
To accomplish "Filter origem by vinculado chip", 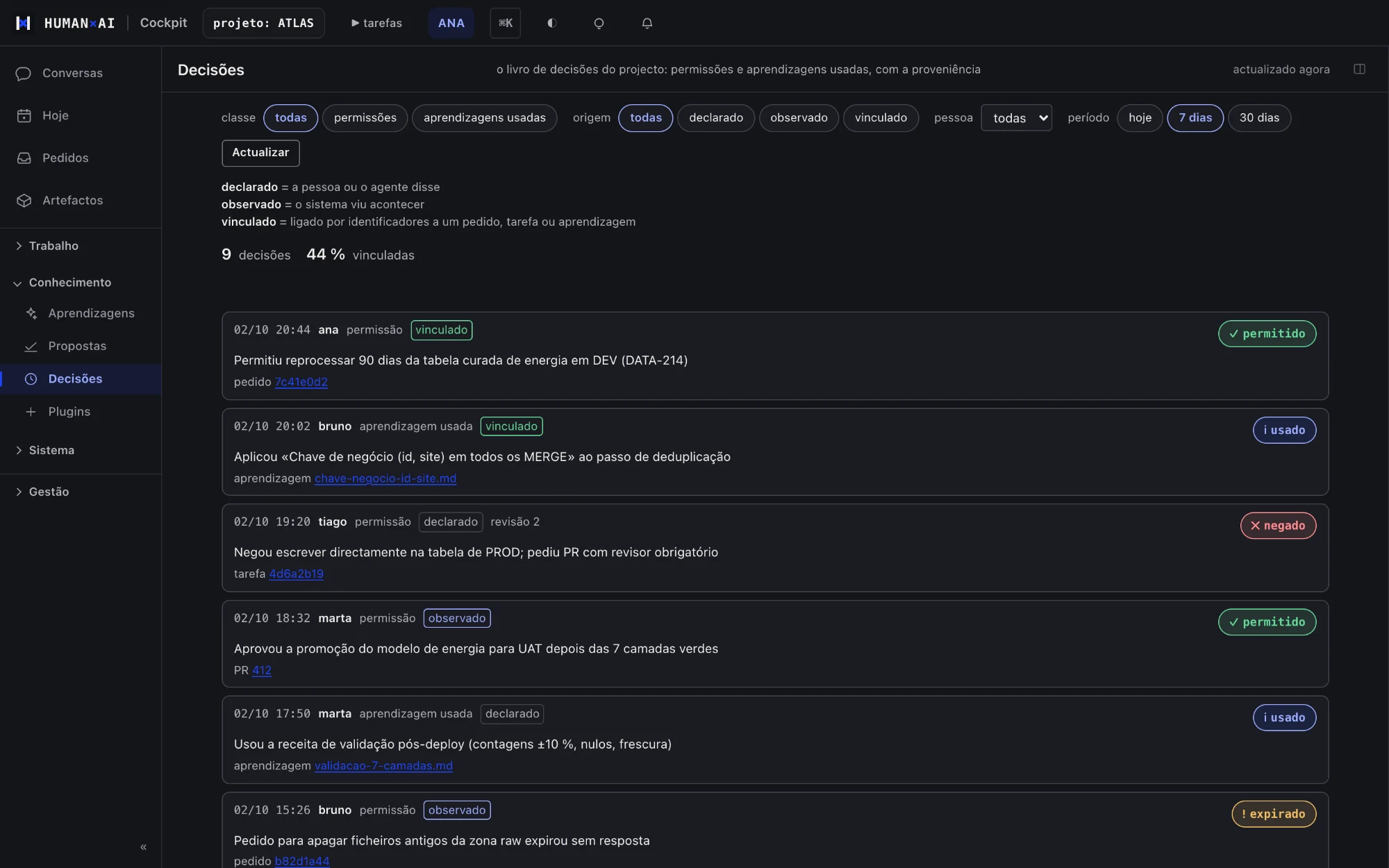I will [881, 117].
